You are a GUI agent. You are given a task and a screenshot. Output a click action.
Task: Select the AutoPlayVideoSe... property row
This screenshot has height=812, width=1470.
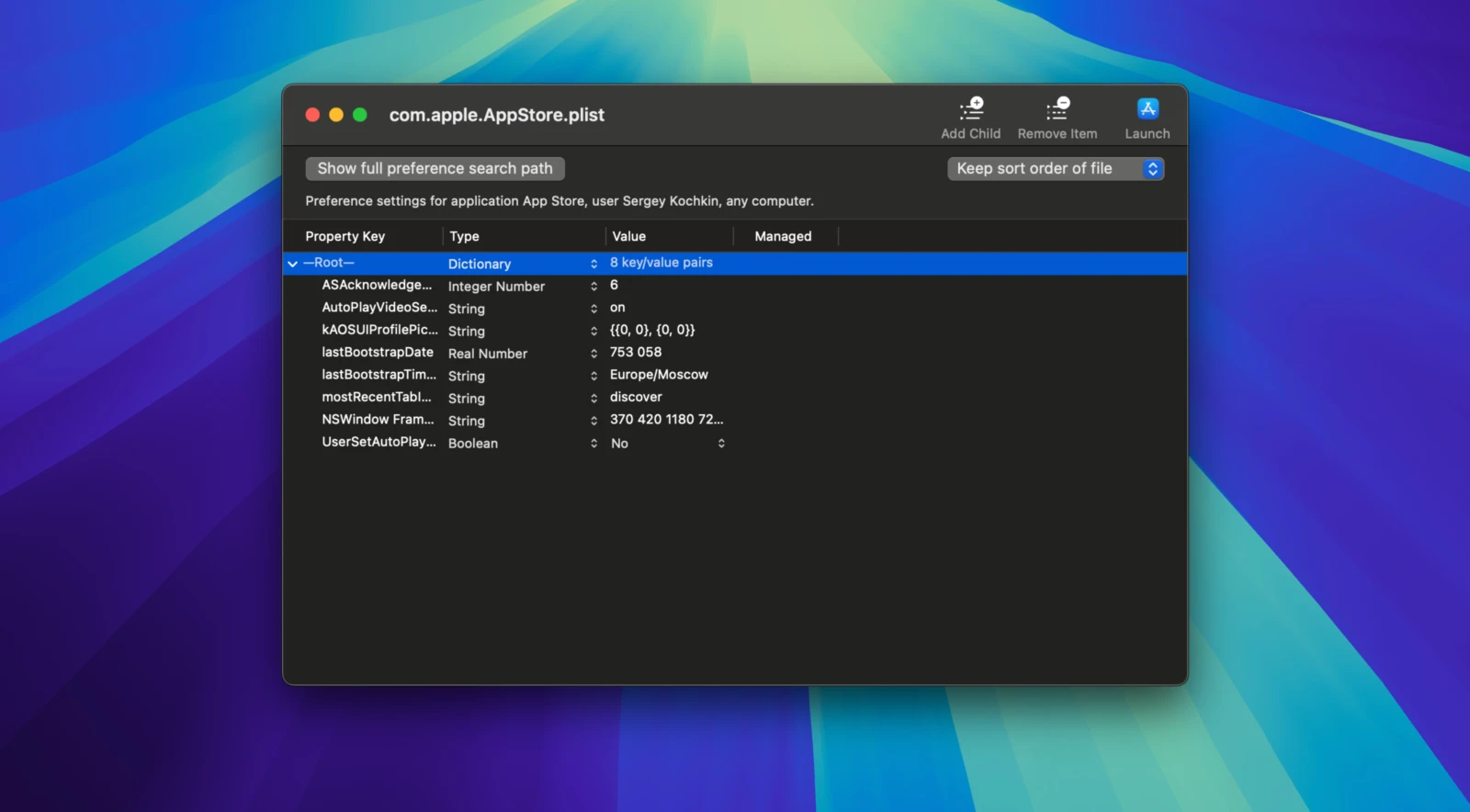[379, 308]
